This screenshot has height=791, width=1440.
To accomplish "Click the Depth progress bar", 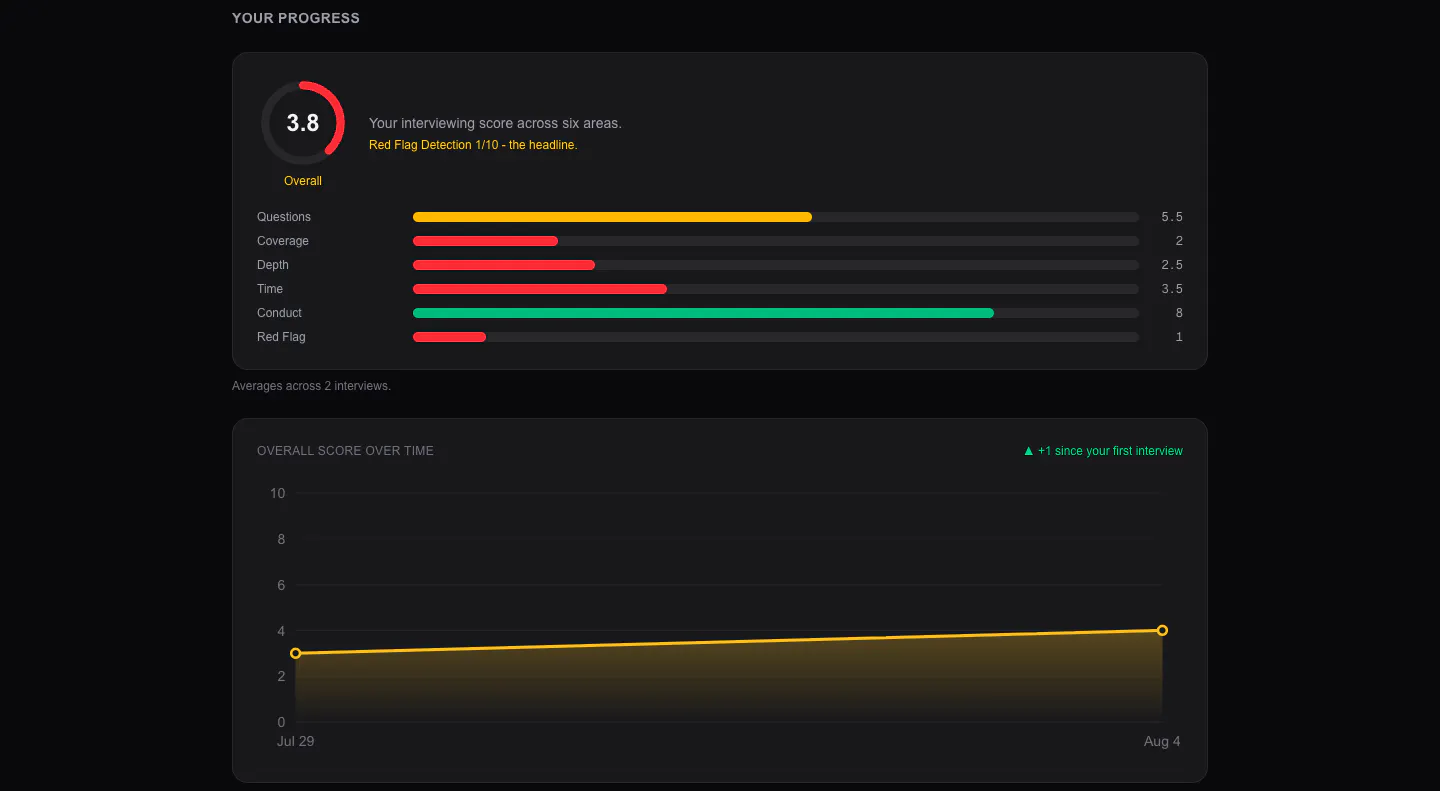I will [776, 265].
